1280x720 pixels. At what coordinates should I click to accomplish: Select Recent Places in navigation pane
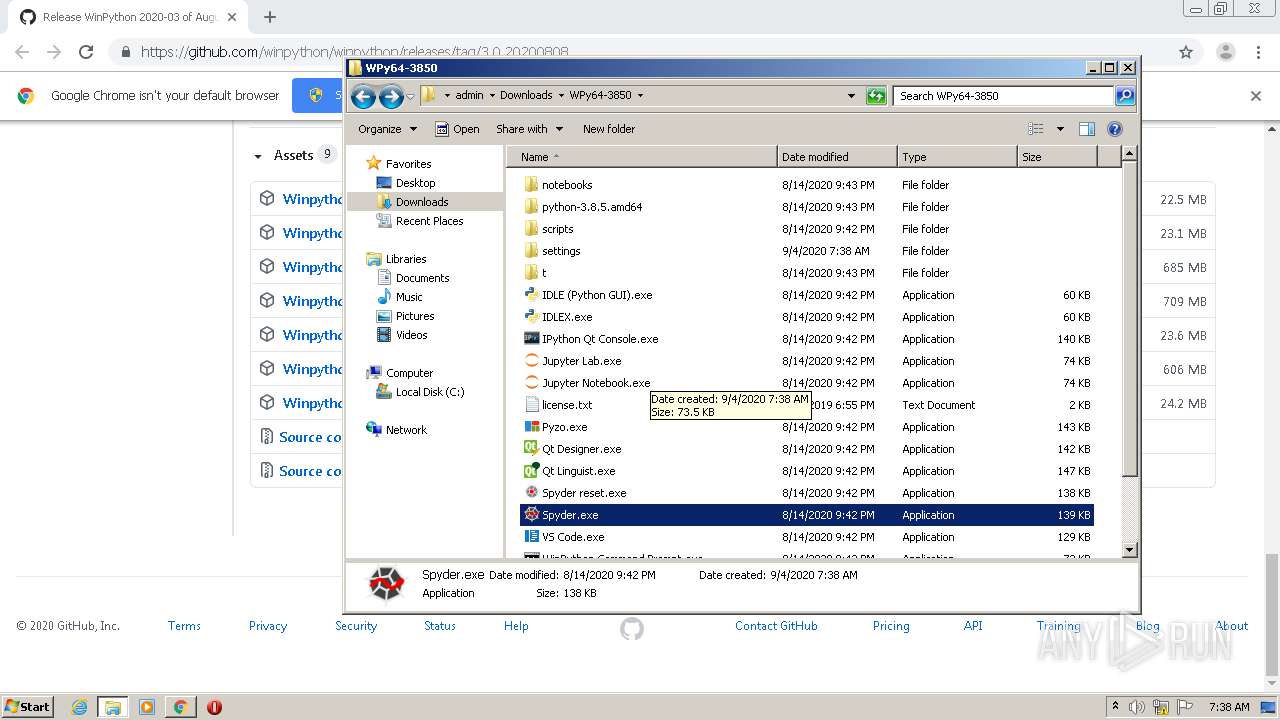pos(429,221)
